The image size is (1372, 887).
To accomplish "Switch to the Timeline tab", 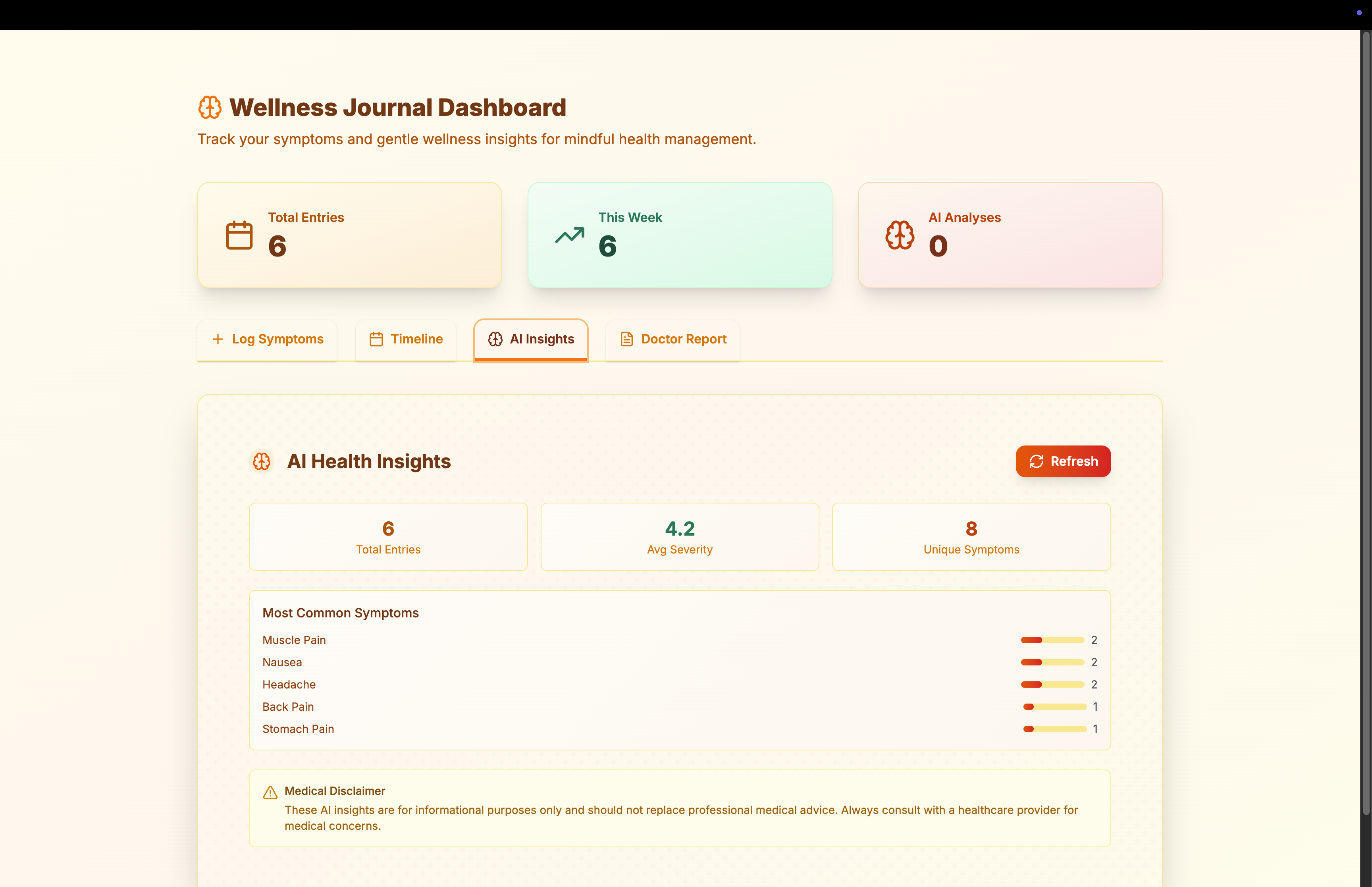I will coord(405,339).
